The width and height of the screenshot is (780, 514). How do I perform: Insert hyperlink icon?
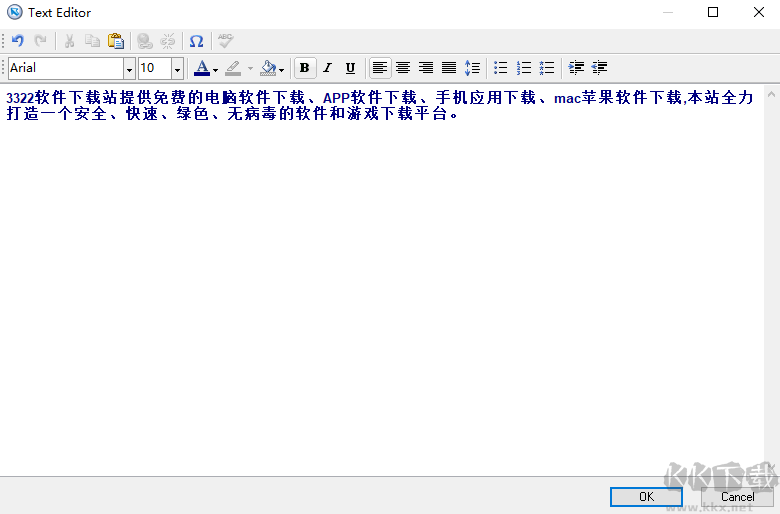click(x=144, y=41)
